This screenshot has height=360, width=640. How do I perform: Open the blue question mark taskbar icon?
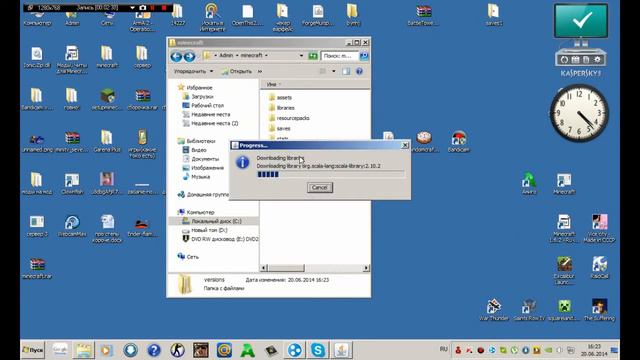coord(154,350)
